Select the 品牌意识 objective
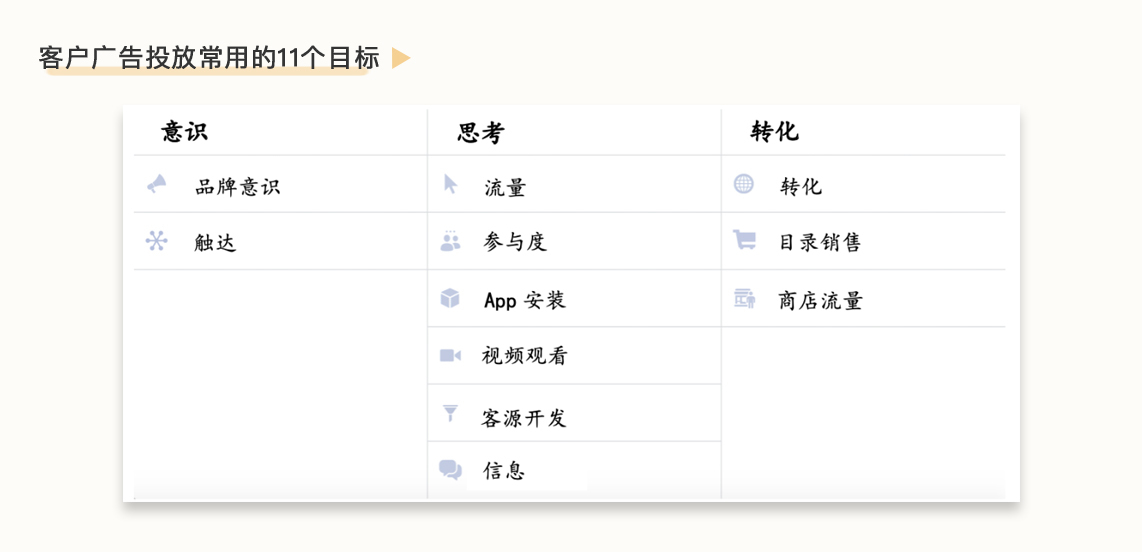The height and width of the screenshot is (552, 1142). (x=237, y=187)
